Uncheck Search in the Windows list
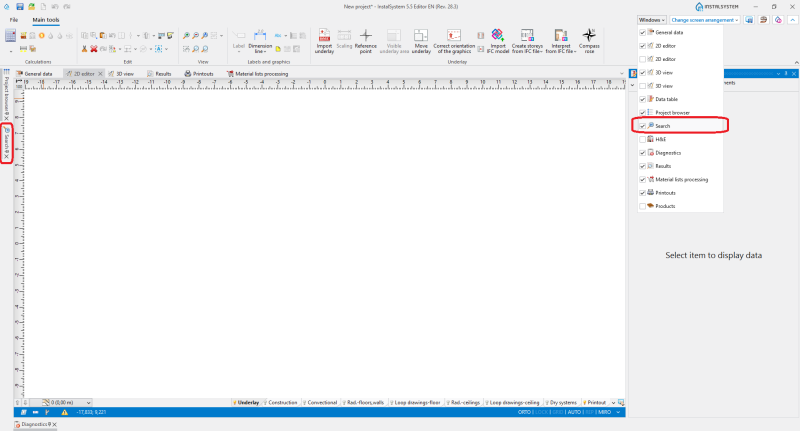Viewport: 800px width, 431px height. tap(643, 126)
